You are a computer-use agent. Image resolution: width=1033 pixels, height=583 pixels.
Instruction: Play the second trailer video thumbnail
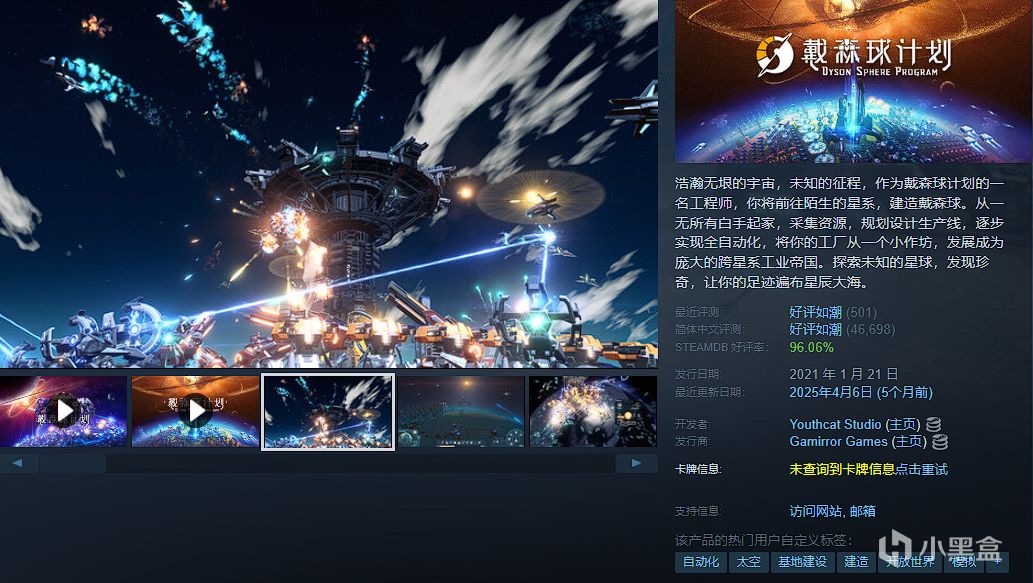[x=195, y=411]
